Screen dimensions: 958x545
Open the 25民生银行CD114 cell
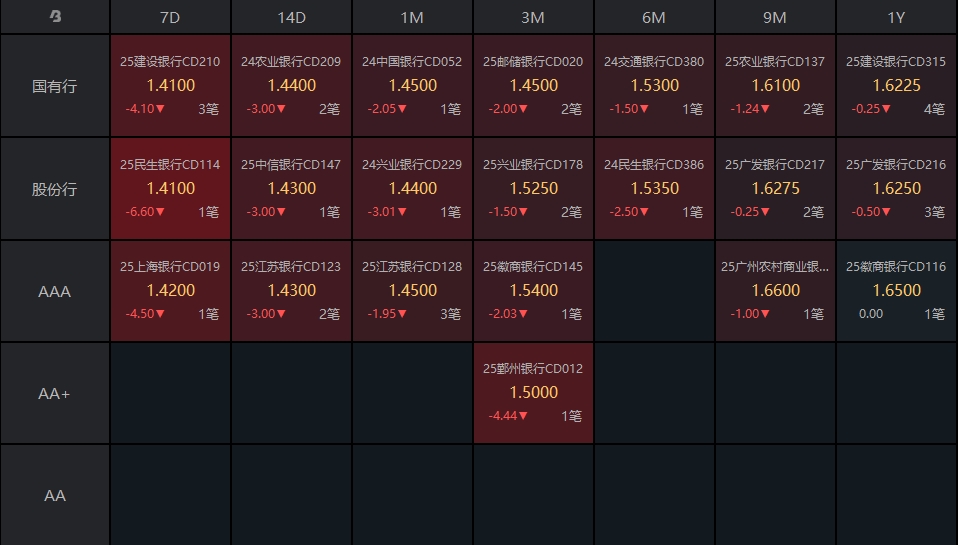point(170,189)
